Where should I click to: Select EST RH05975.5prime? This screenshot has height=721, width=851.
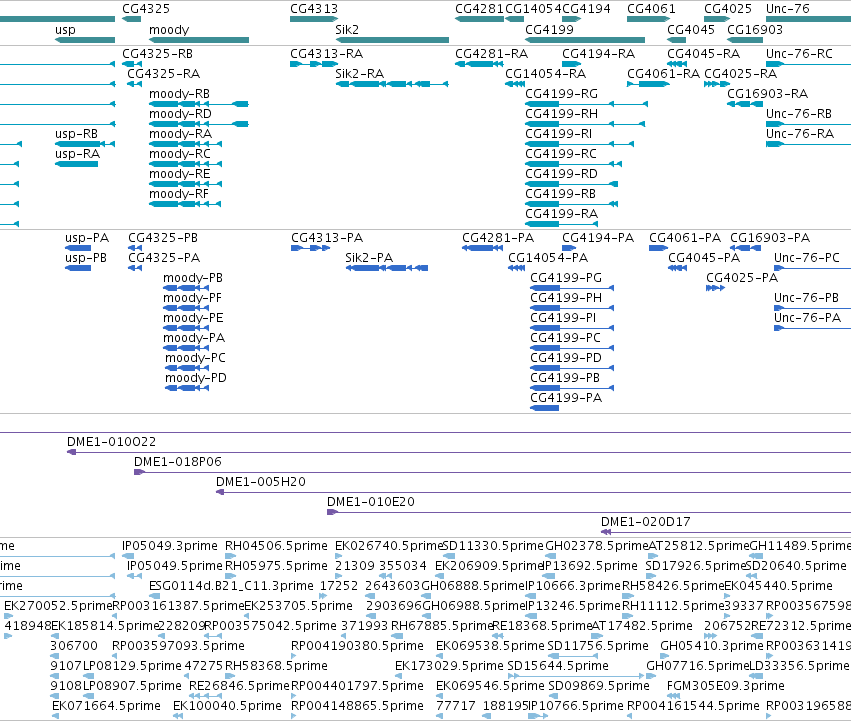pos(276,566)
